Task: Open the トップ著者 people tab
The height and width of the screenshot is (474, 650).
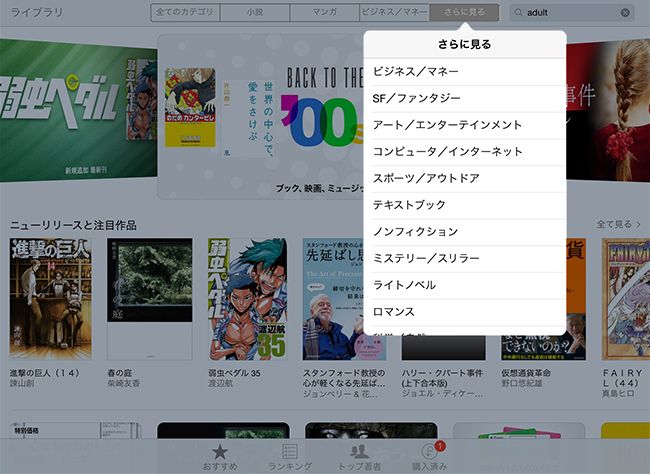Action: [359, 457]
